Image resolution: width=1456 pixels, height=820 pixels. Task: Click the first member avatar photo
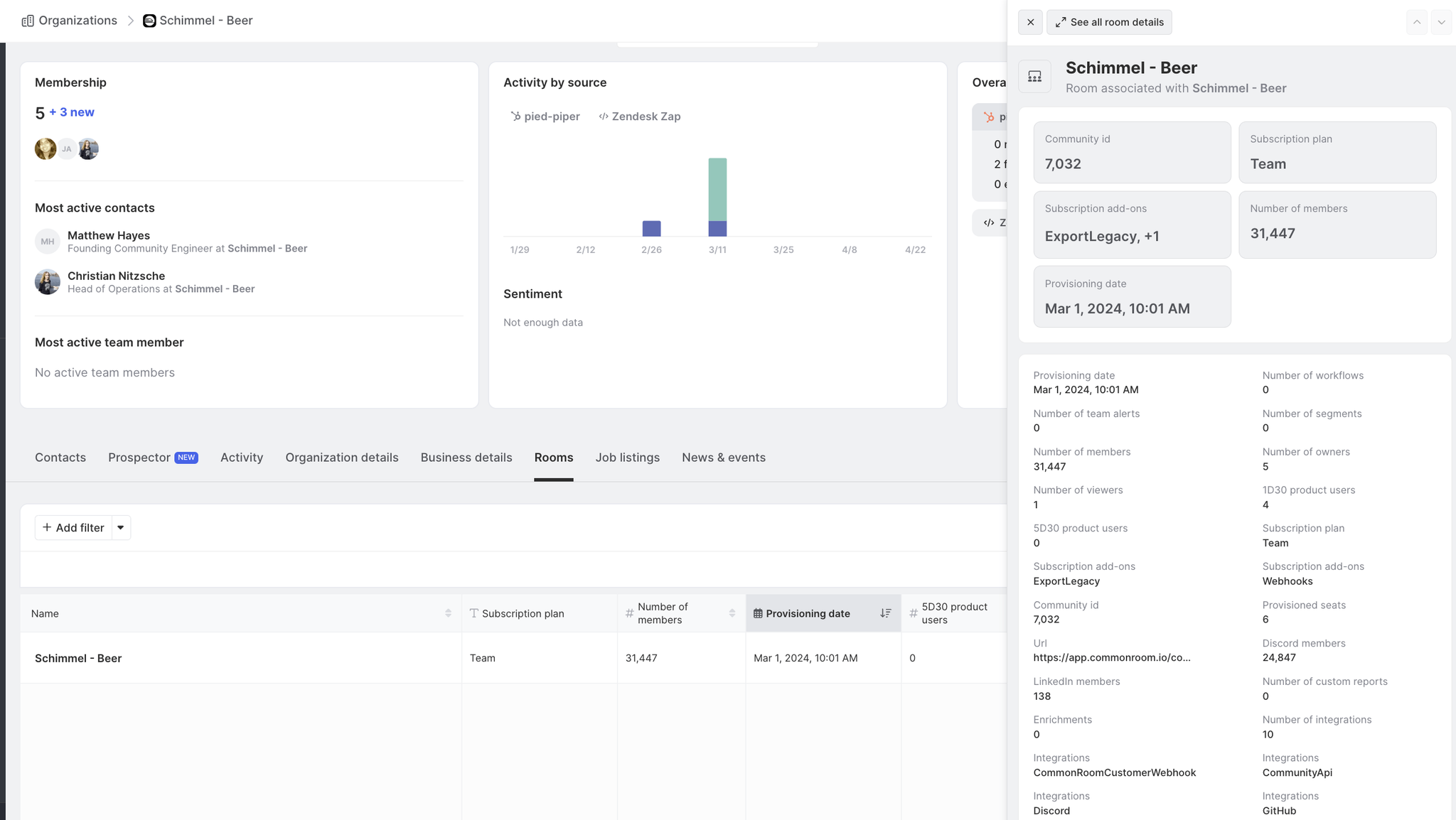click(x=45, y=149)
